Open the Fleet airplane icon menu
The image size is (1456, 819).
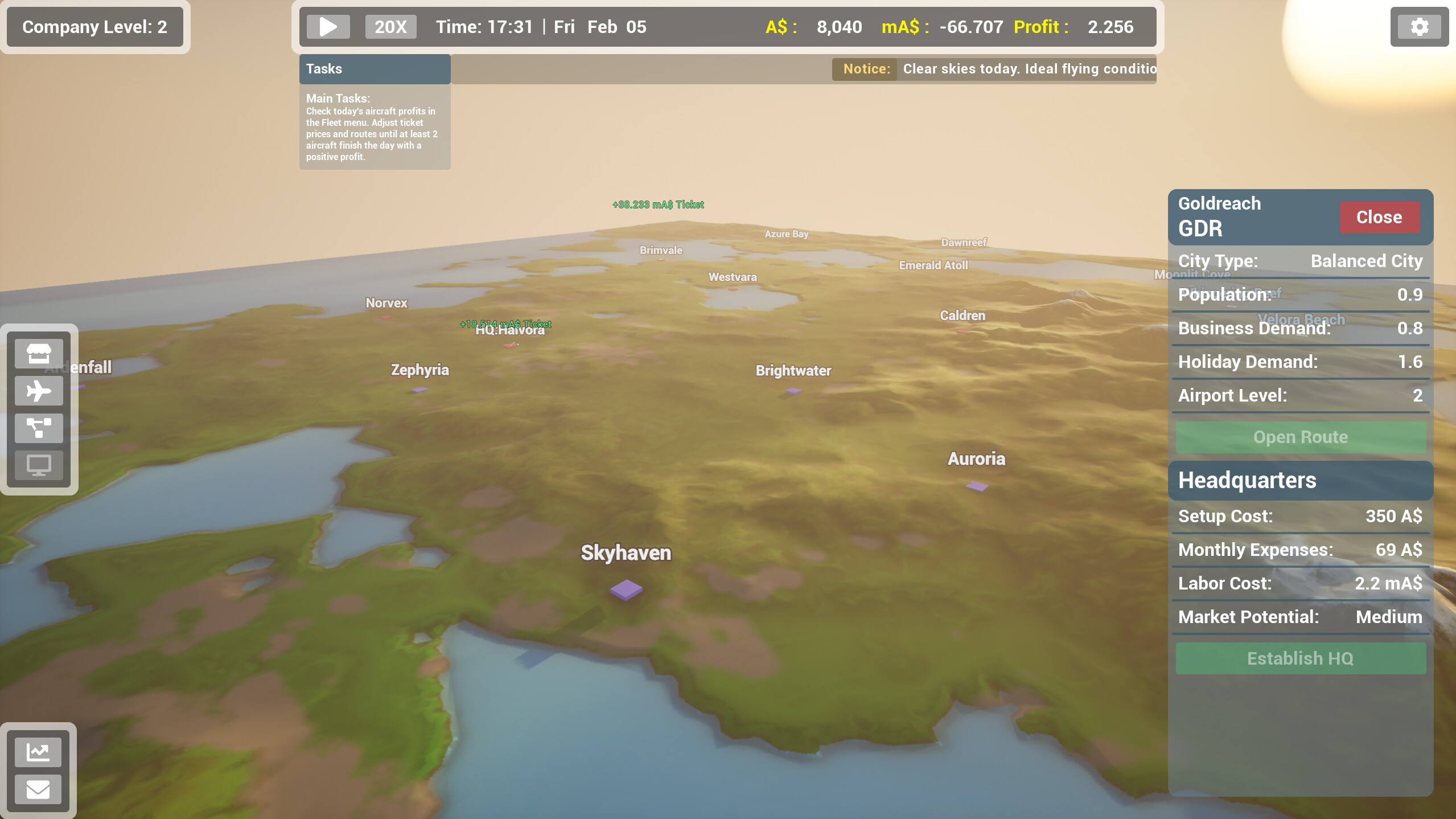tap(39, 391)
